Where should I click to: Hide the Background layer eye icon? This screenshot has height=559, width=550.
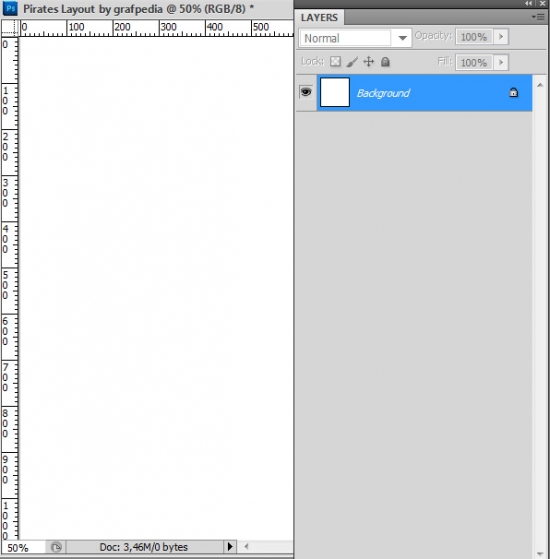306,92
